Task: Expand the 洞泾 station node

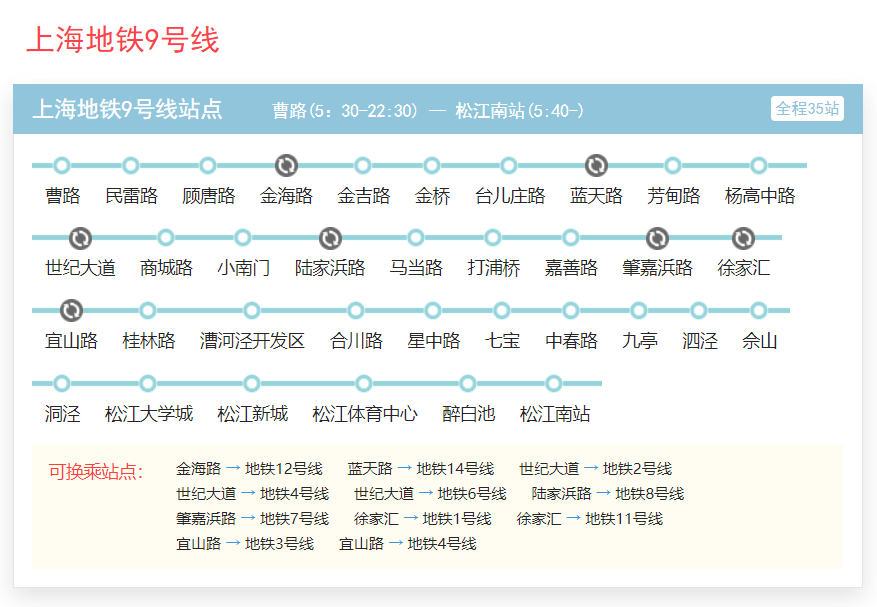Action: [64, 382]
